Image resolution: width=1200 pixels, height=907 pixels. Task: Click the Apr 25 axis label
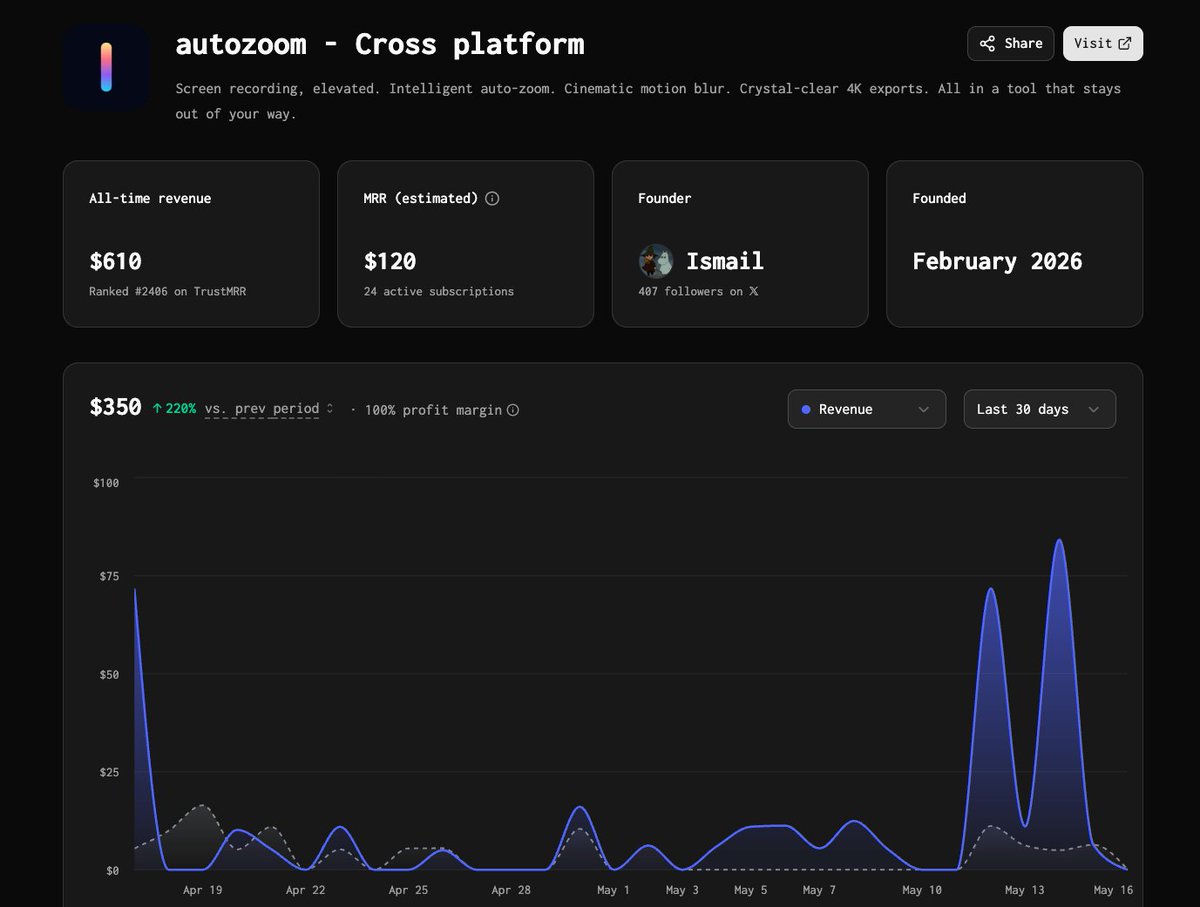tap(409, 890)
